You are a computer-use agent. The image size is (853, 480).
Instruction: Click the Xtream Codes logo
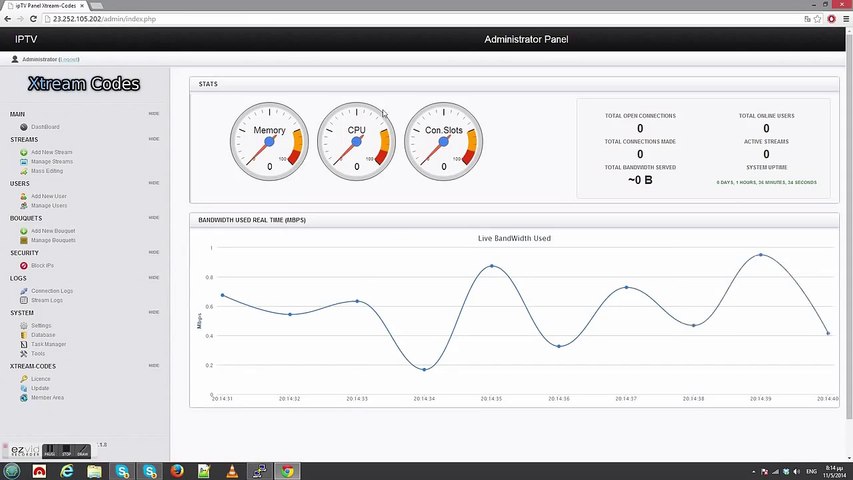[x=84, y=83]
